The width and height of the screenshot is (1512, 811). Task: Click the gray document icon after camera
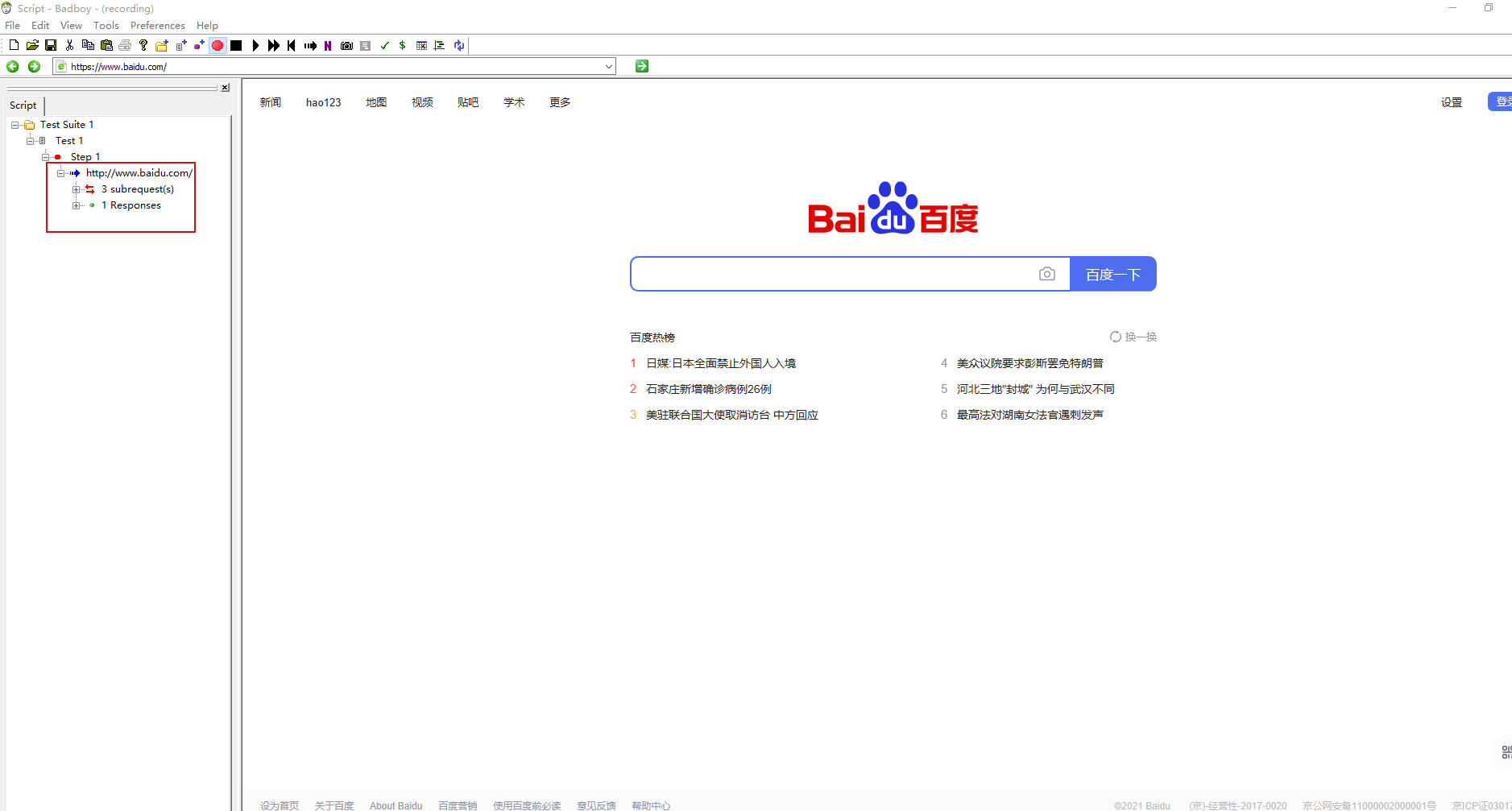365,45
